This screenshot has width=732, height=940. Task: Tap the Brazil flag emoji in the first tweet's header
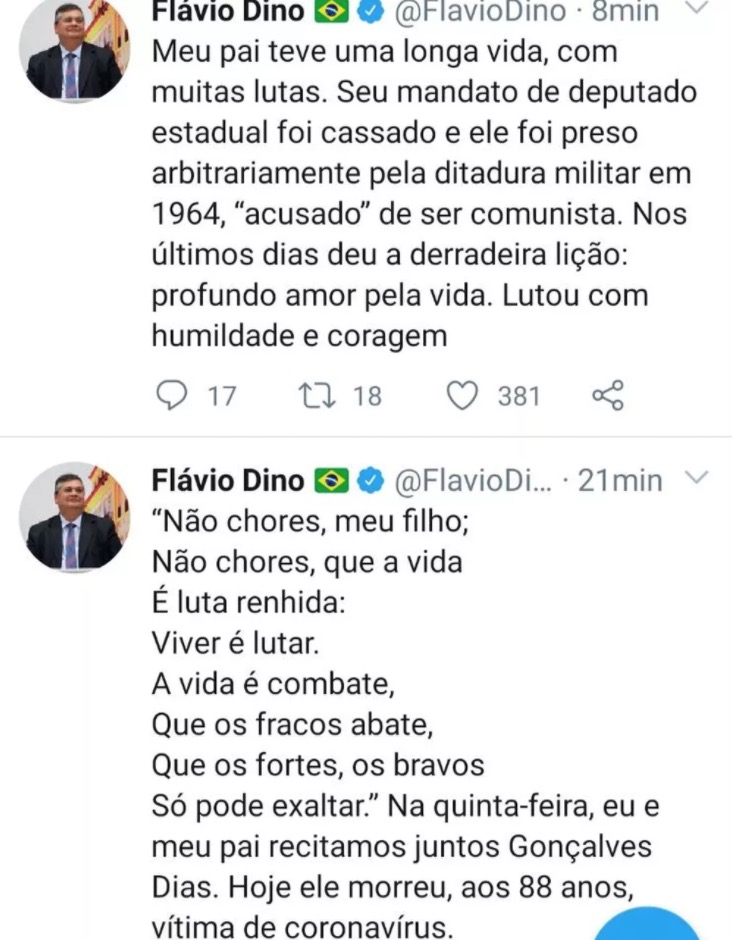click(331, 13)
